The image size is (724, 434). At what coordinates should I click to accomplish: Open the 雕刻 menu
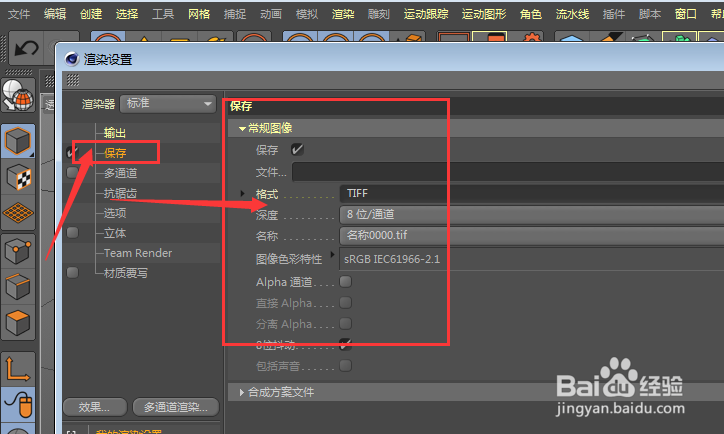379,14
